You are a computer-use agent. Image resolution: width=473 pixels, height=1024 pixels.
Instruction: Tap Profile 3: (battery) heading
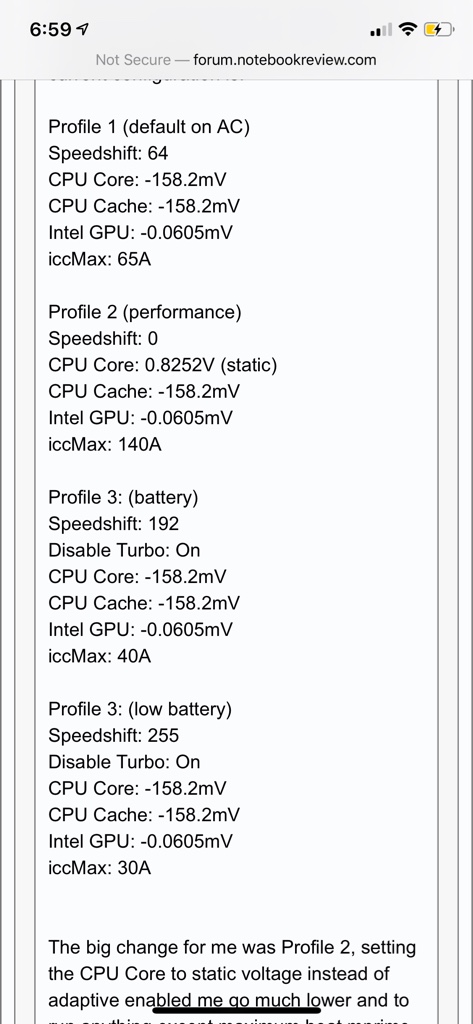[123, 498]
